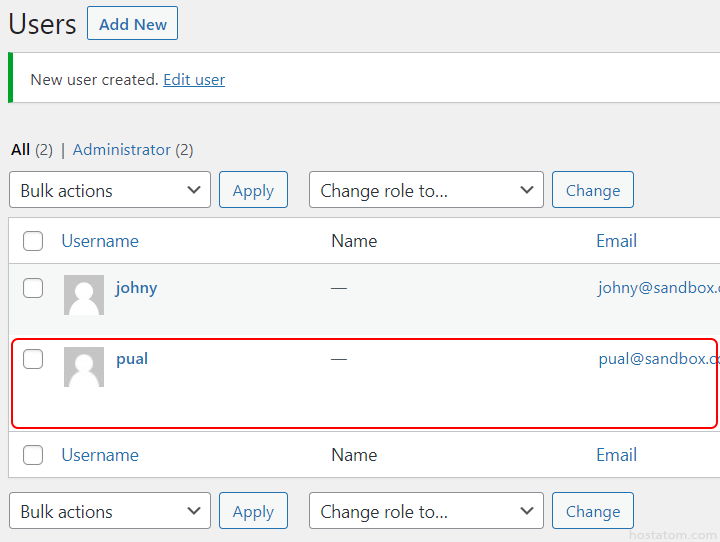This screenshot has width=720, height=542.
Task: Select the checkbox for user pual
Action: coord(33,359)
